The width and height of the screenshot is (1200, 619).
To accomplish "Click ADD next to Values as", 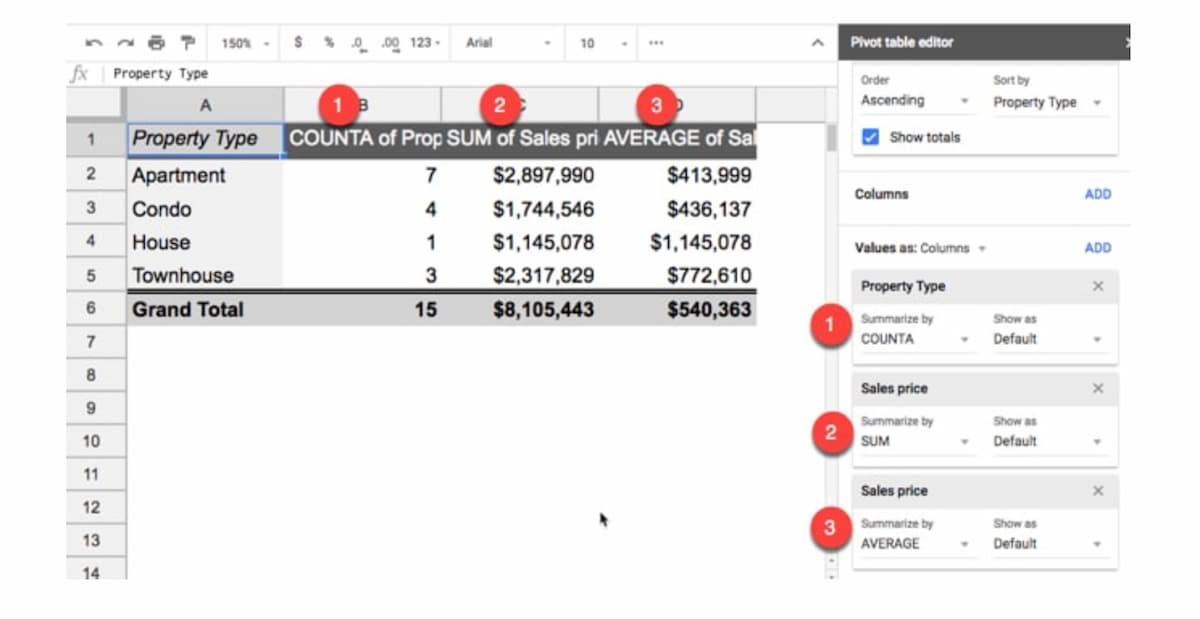I will pos(1097,248).
